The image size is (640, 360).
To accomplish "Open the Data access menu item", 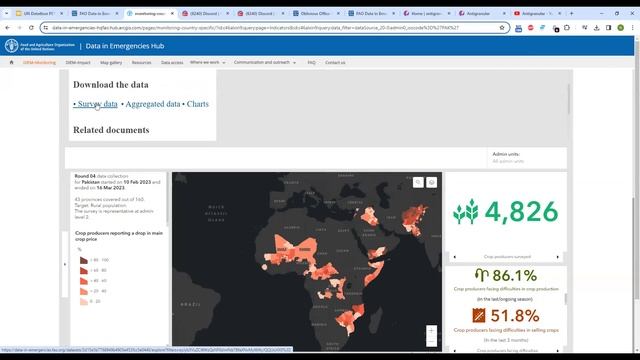I will 172,62.
